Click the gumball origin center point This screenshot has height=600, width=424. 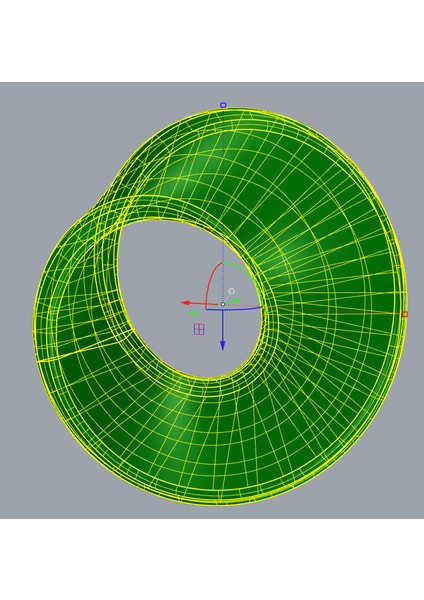click(x=223, y=304)
